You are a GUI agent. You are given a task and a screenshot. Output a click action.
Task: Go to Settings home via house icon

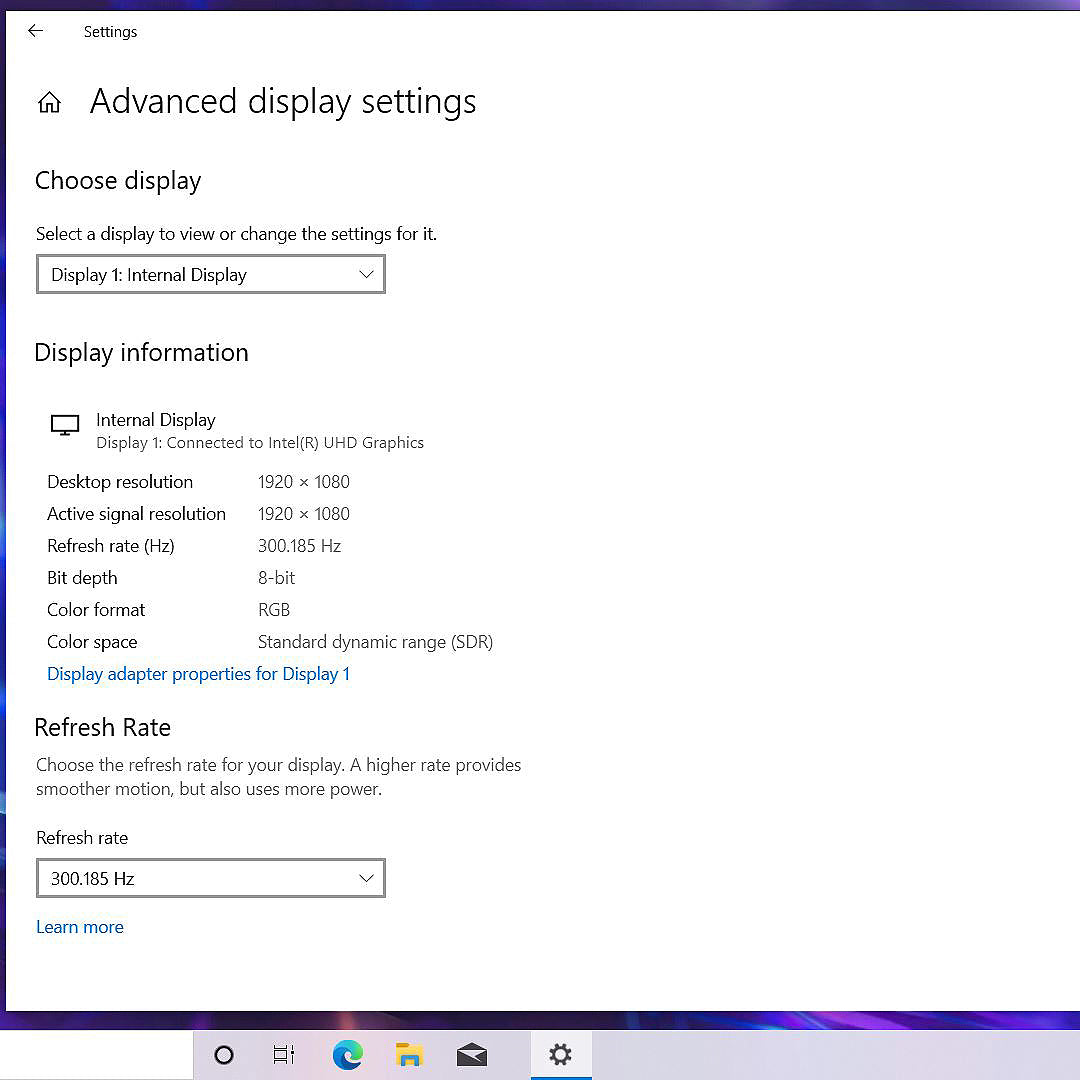click(x=49, y=102)
